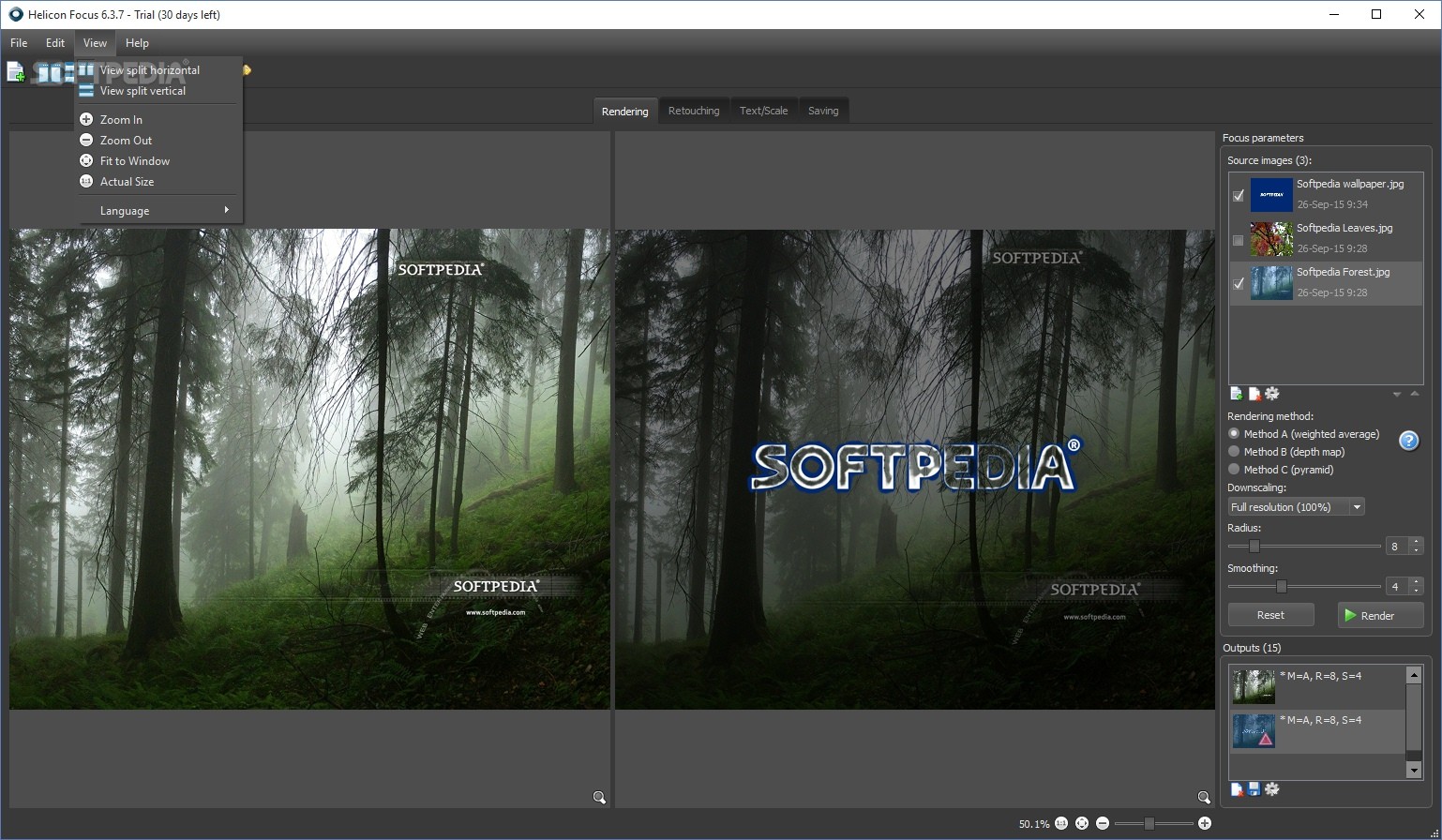Open the File menu

(19, 43)
